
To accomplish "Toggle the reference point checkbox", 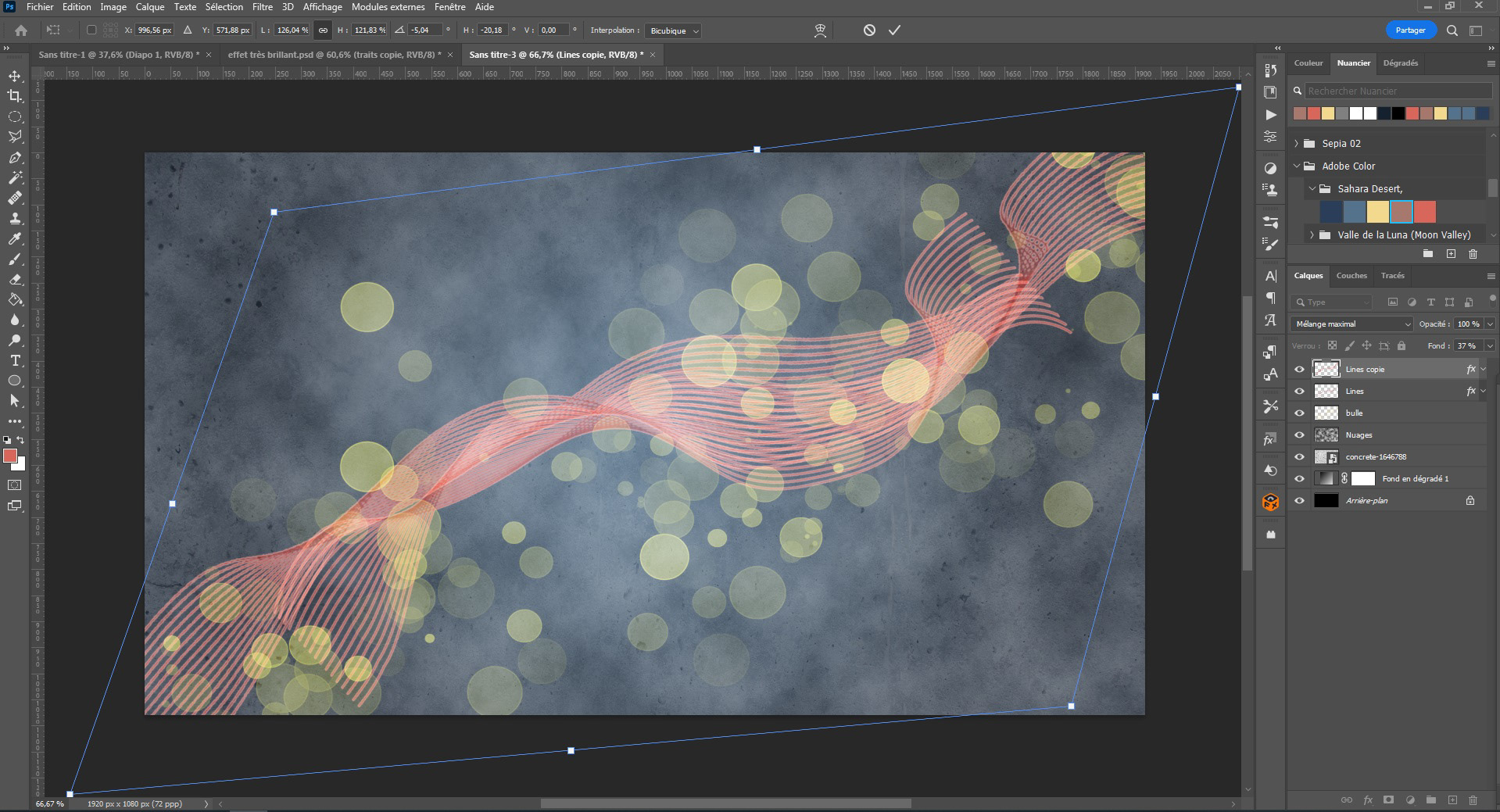I will click(x=91, y=30).
